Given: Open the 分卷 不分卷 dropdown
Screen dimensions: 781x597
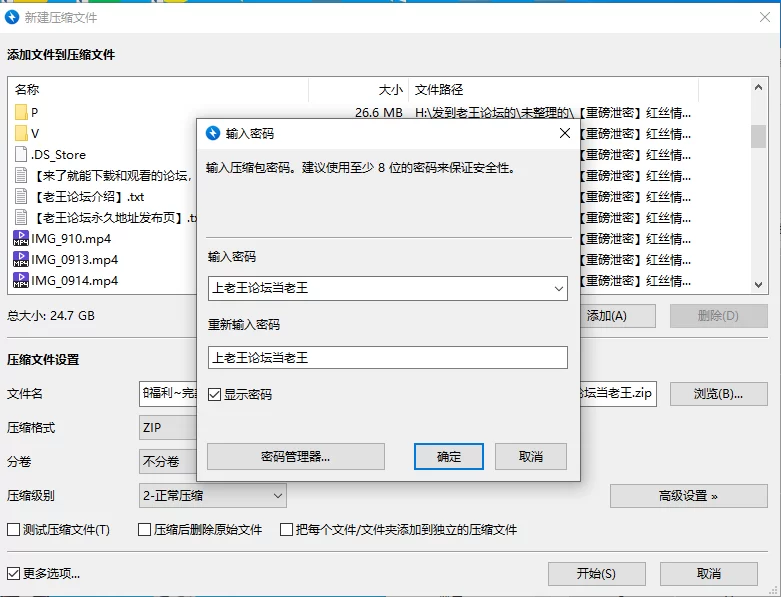Looking at the screenshot, I should pos(168,462).
